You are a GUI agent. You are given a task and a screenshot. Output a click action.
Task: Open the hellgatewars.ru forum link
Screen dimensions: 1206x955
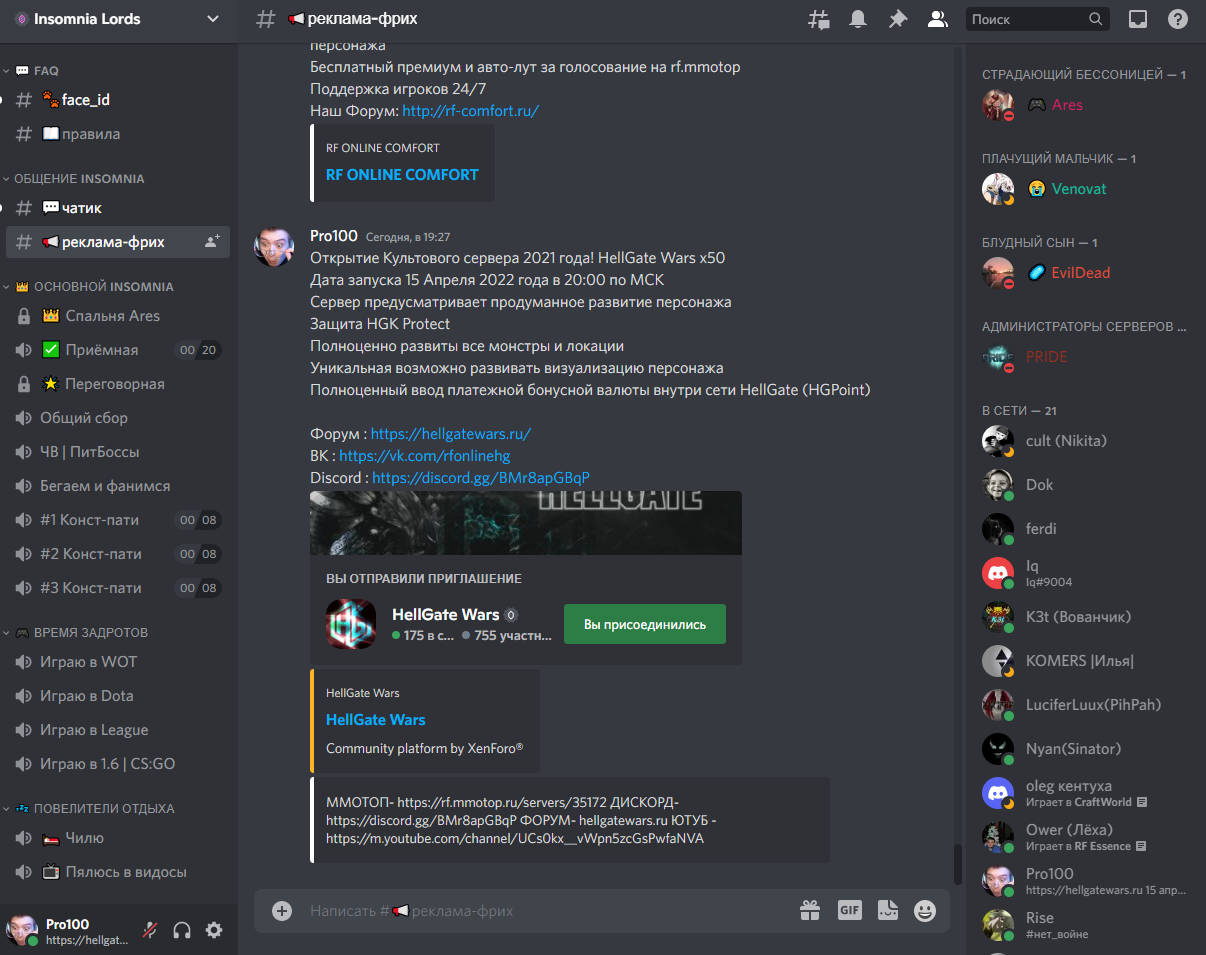point(450,434)
